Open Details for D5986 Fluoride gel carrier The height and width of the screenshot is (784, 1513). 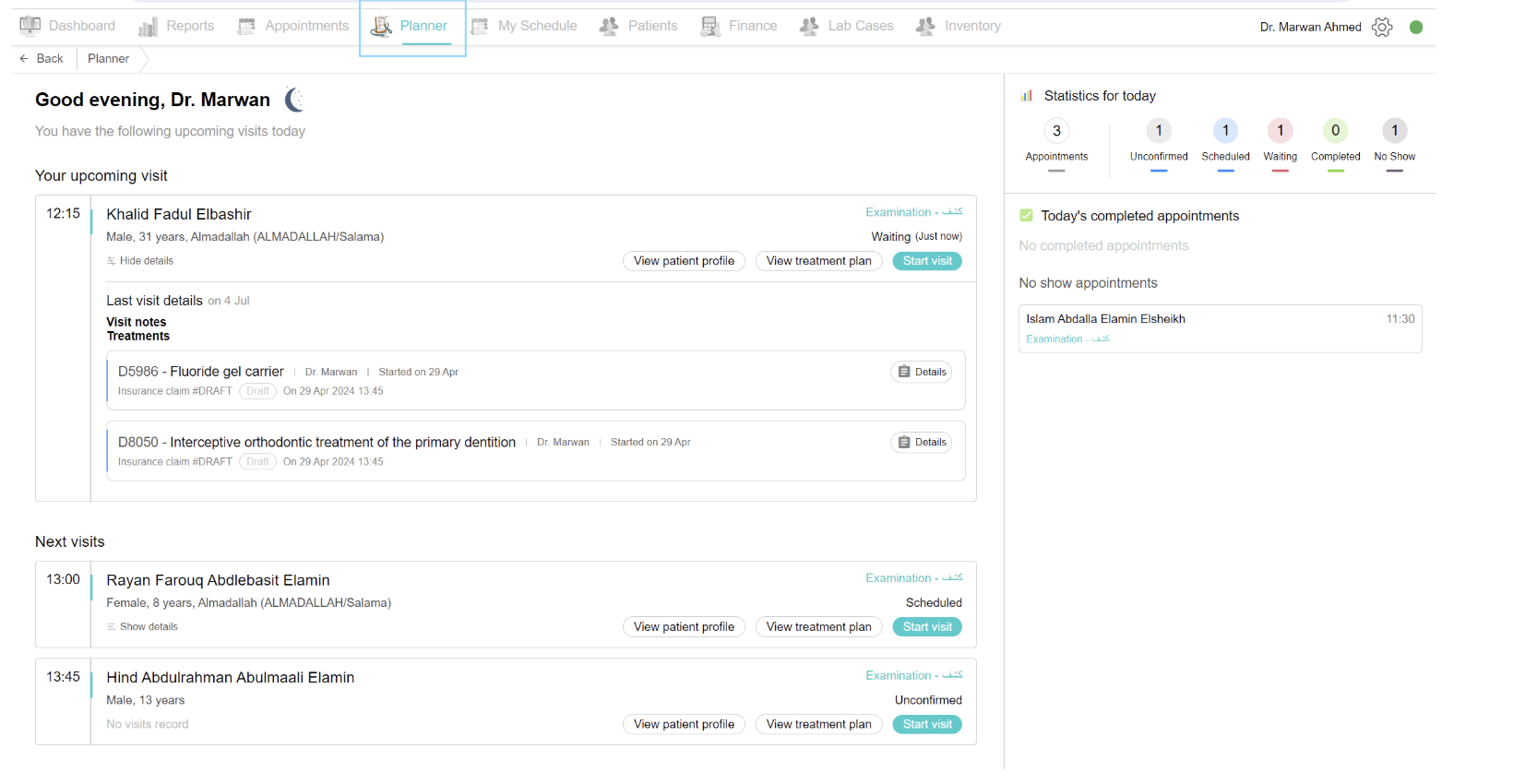[922, 372]
